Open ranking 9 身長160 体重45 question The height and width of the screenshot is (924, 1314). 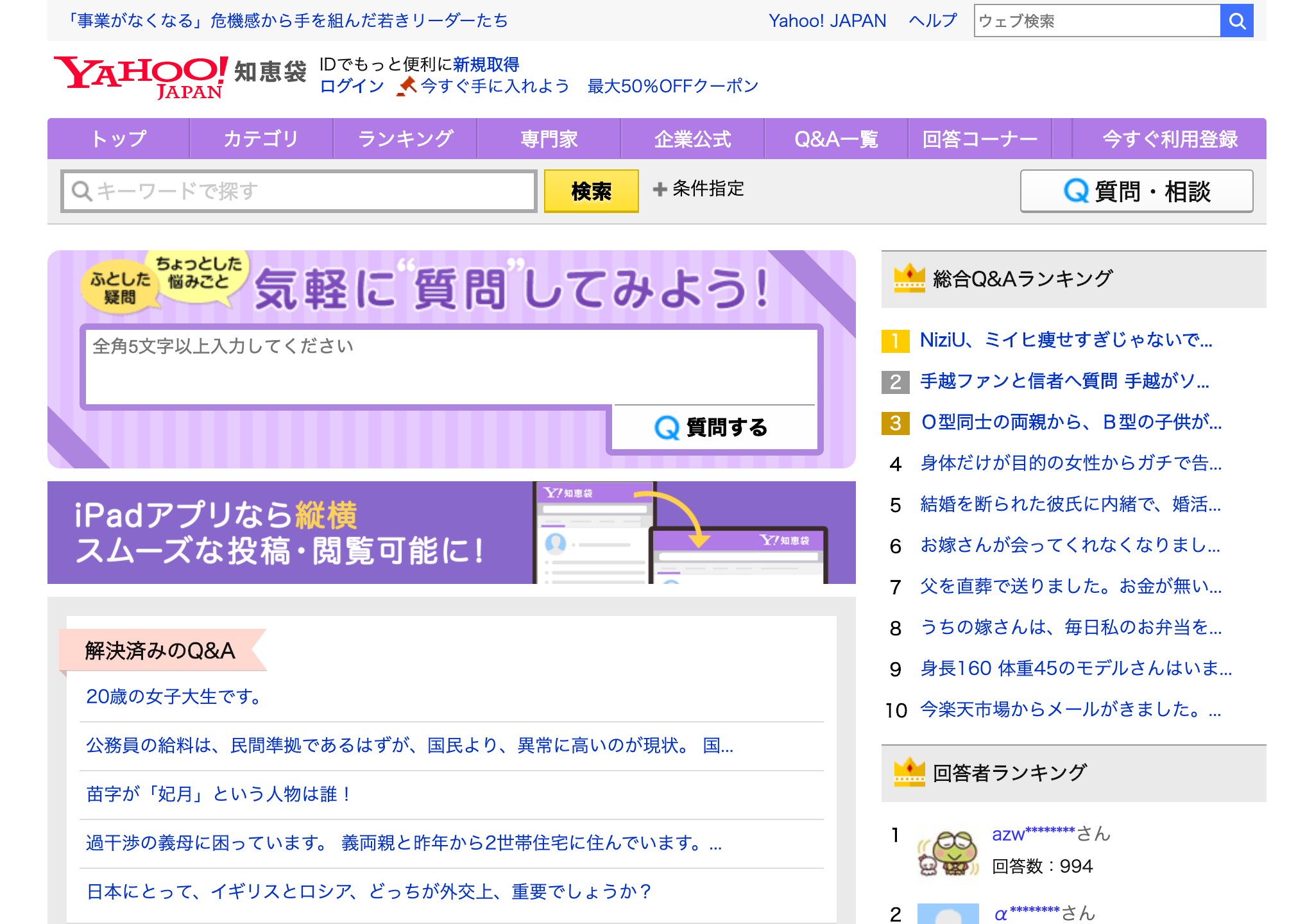pos(1076,669)
